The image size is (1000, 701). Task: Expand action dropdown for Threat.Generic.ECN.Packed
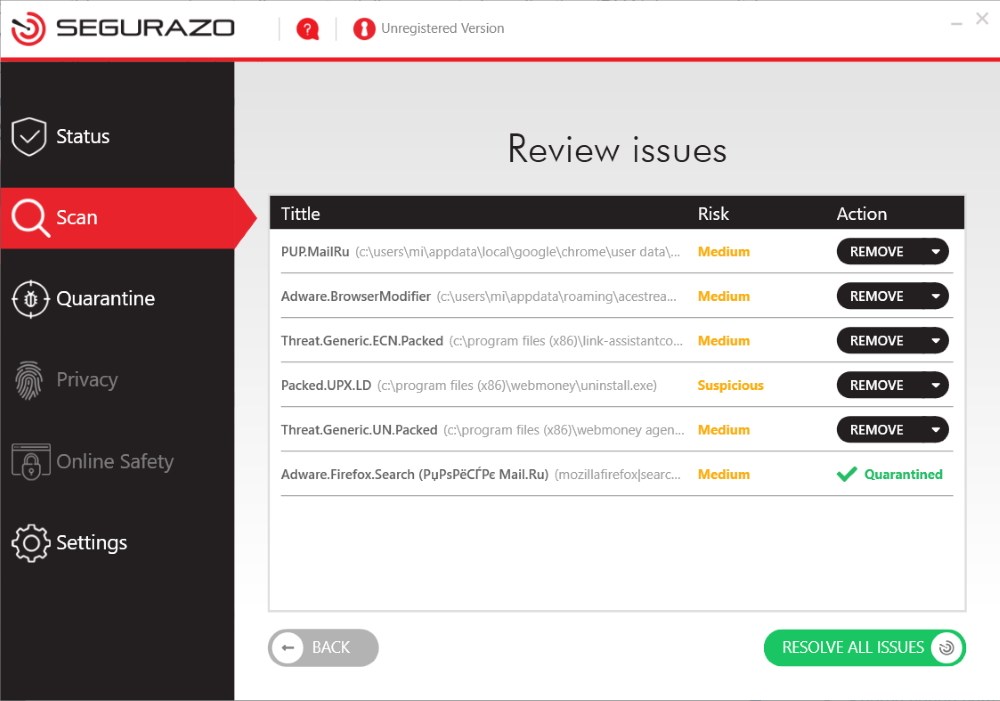936,341
